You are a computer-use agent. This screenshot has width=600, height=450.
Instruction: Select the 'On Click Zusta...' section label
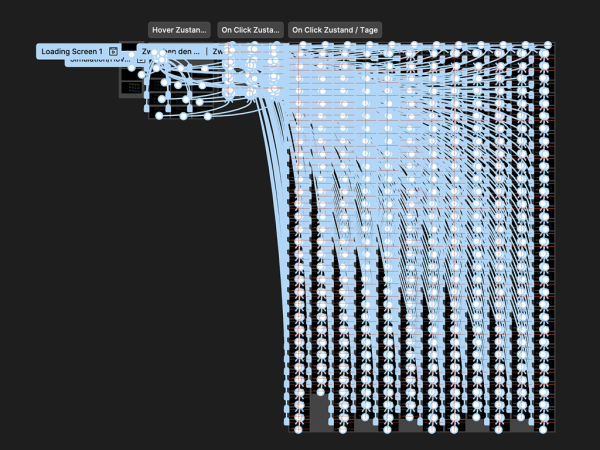pos(251,30)
